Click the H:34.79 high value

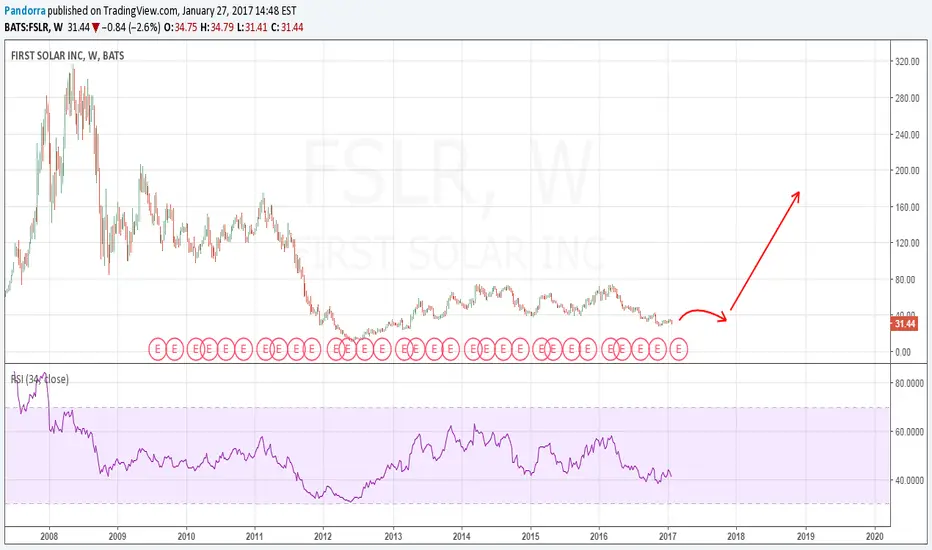pos(217,27)
